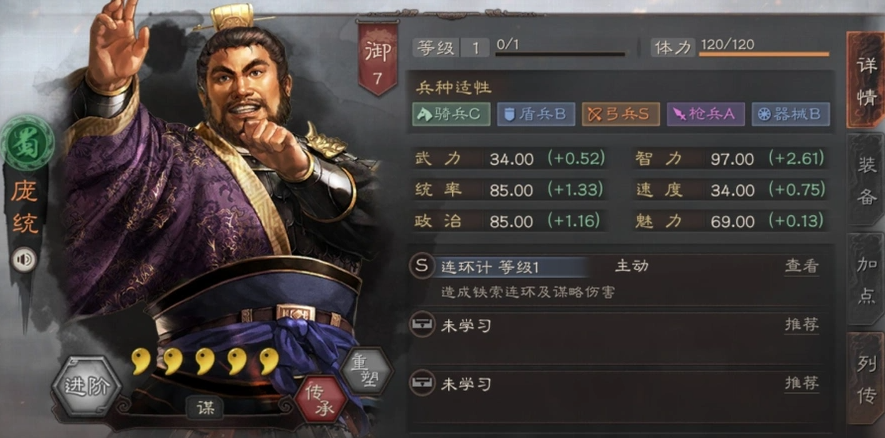
Task: Click 推荐 on second unlearned skill
Action: 801,383
